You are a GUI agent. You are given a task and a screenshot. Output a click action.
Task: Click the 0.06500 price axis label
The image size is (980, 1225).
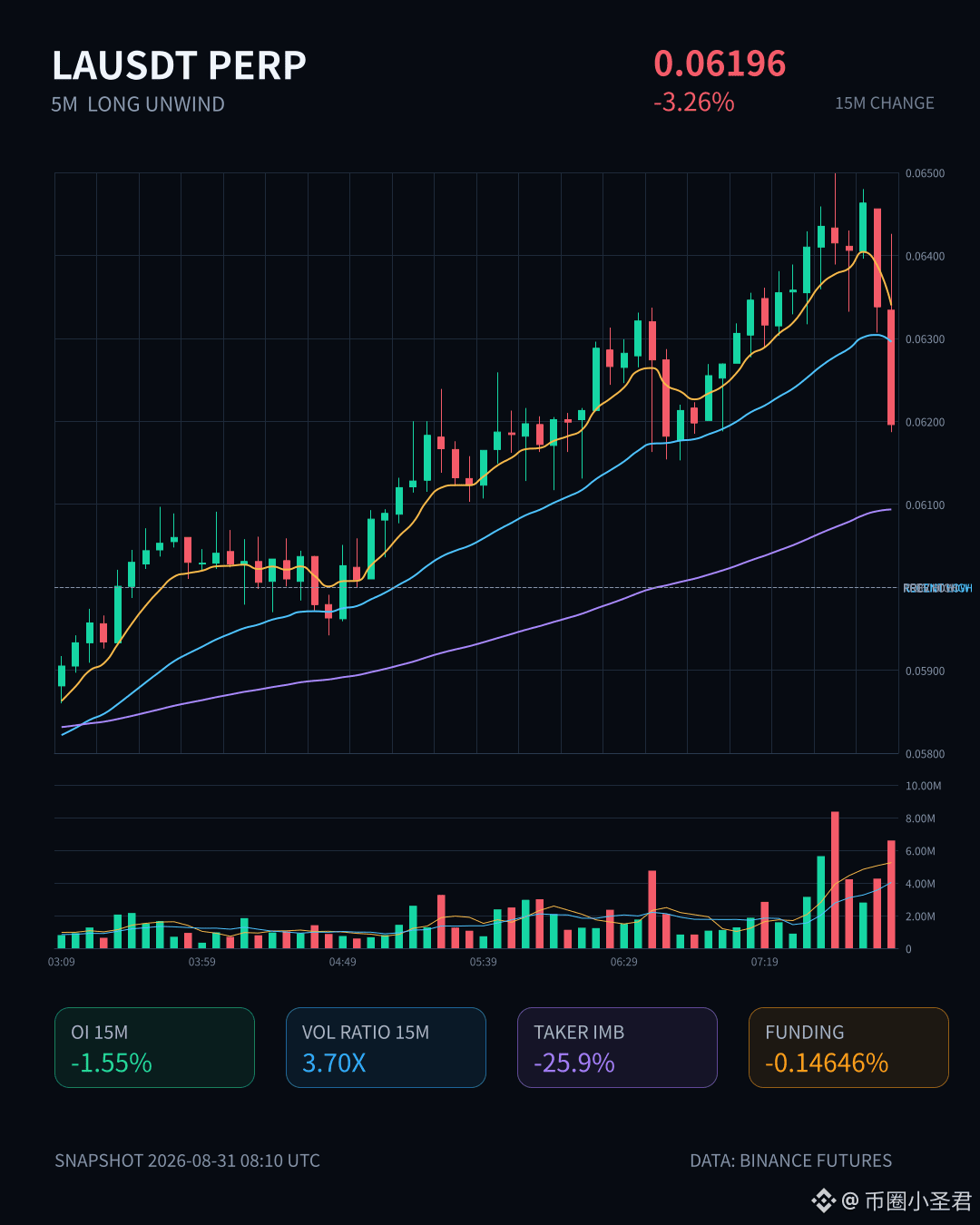pyautogui.click(x=925, y=173)
